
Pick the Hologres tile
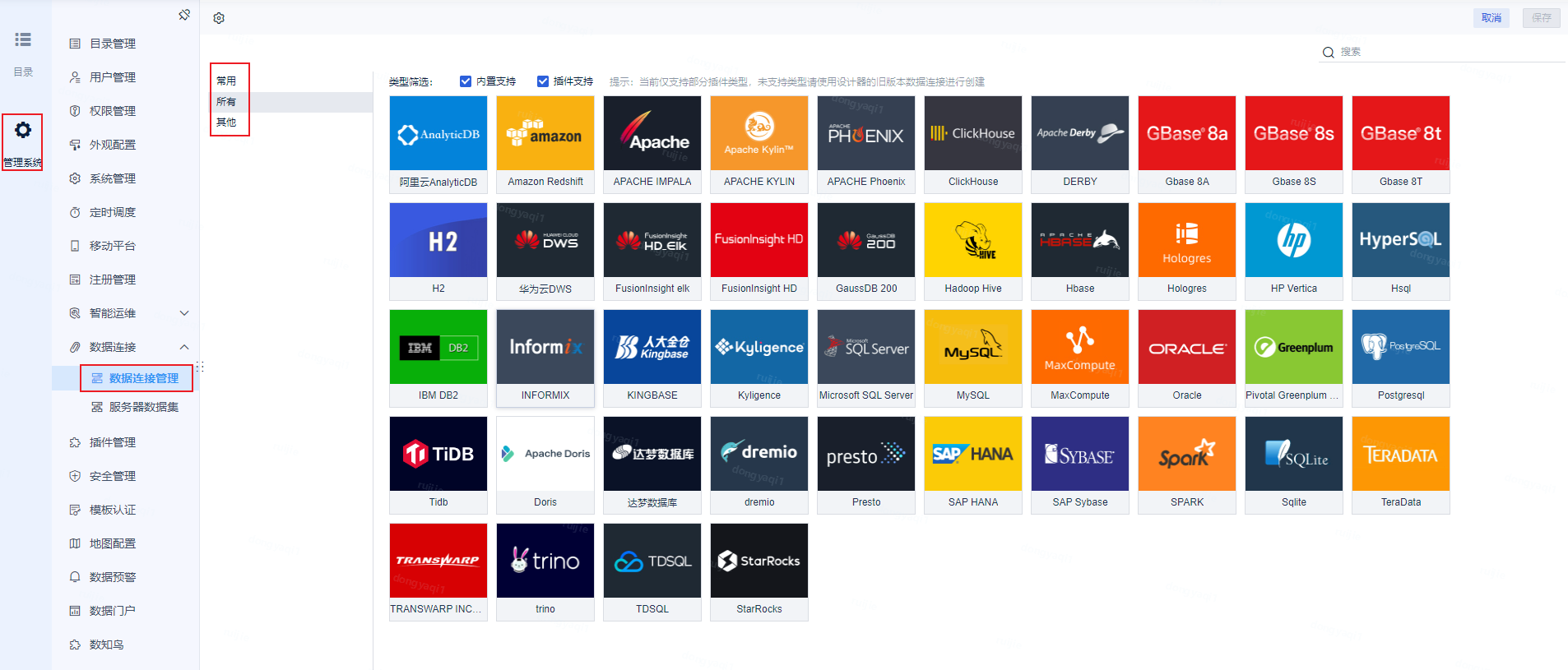click(1187, 252)
